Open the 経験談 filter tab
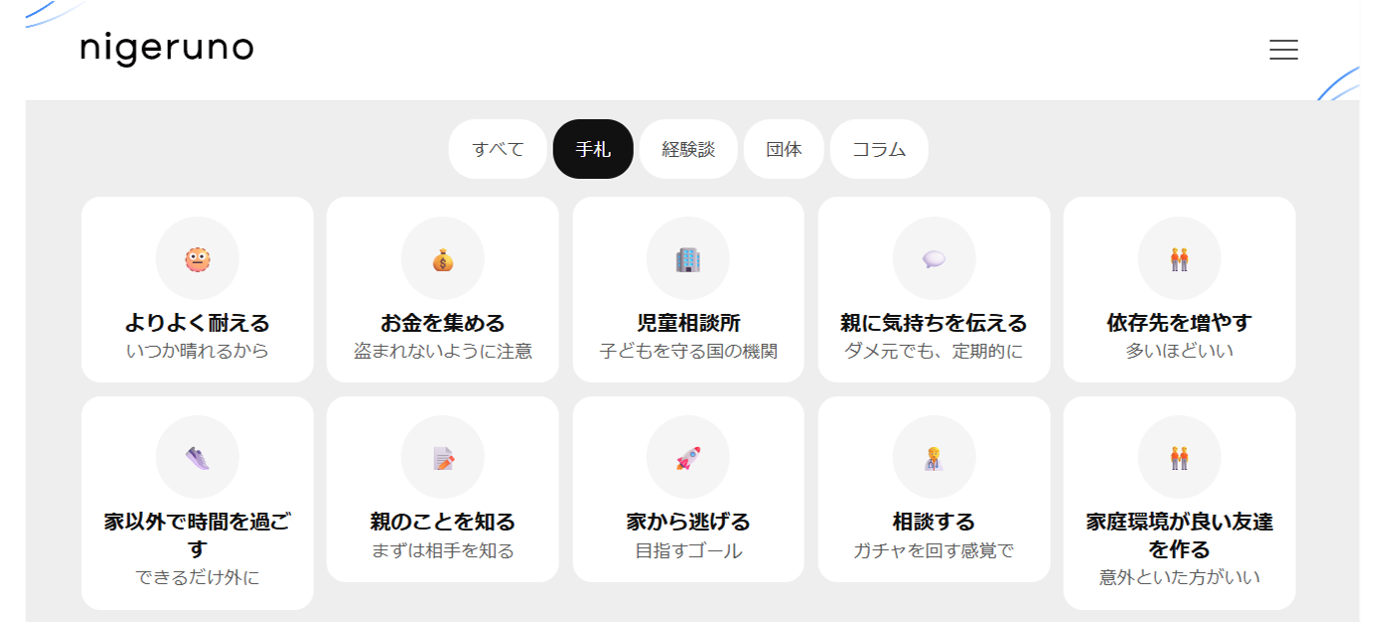This screenshot has width=1389, height=622. 688,149
